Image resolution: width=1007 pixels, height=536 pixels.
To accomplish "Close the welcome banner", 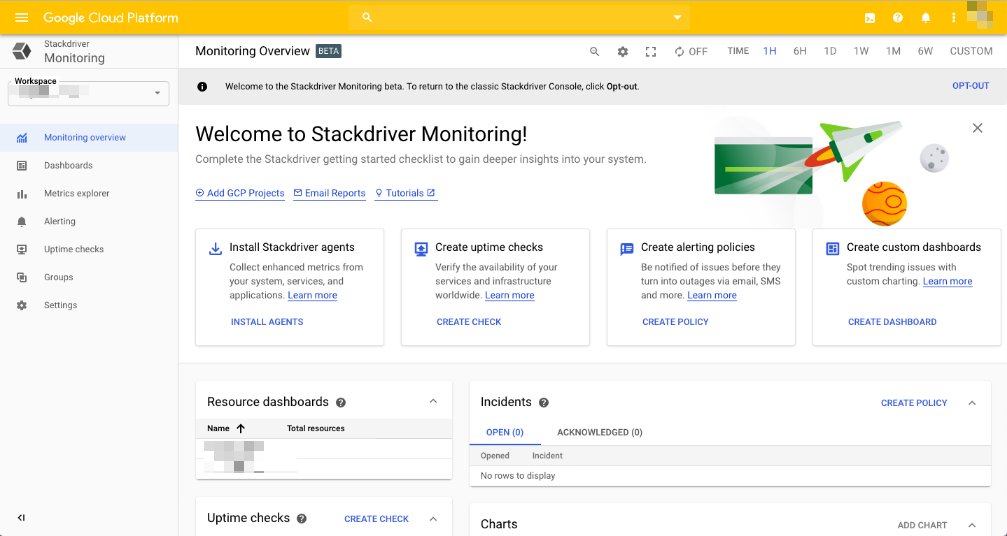I will [977, 128].
